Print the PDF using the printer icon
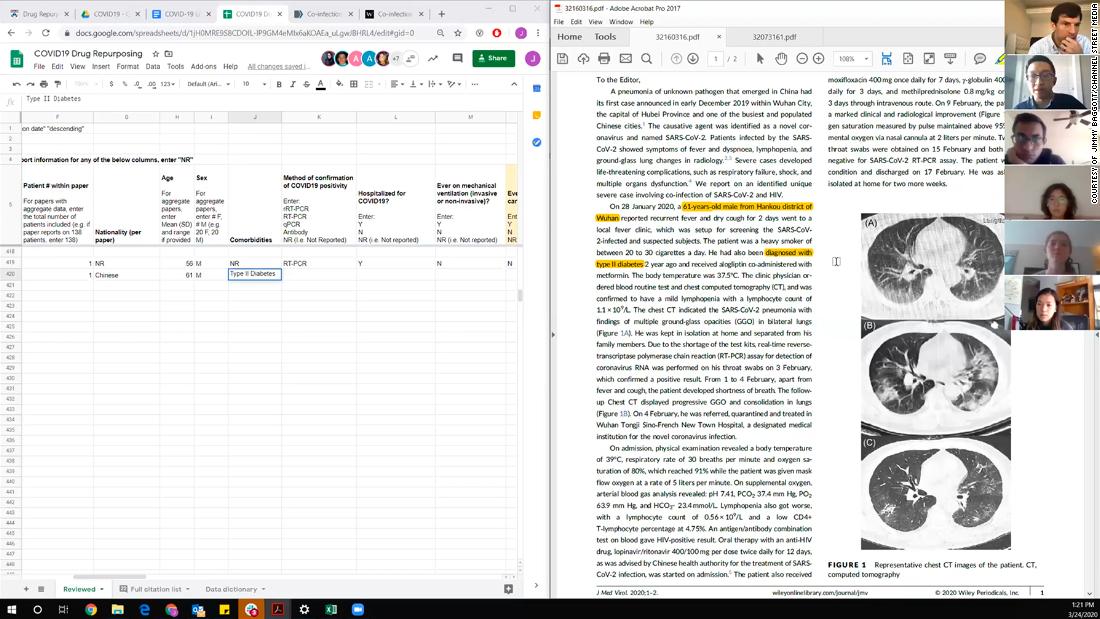The height and width of the screenshot is (619, 1100). coord(605,59)
